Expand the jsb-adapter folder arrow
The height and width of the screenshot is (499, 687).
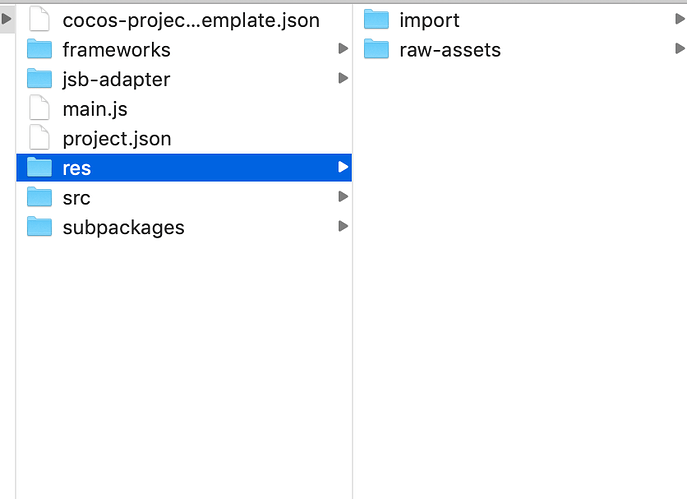click(343, 78)
